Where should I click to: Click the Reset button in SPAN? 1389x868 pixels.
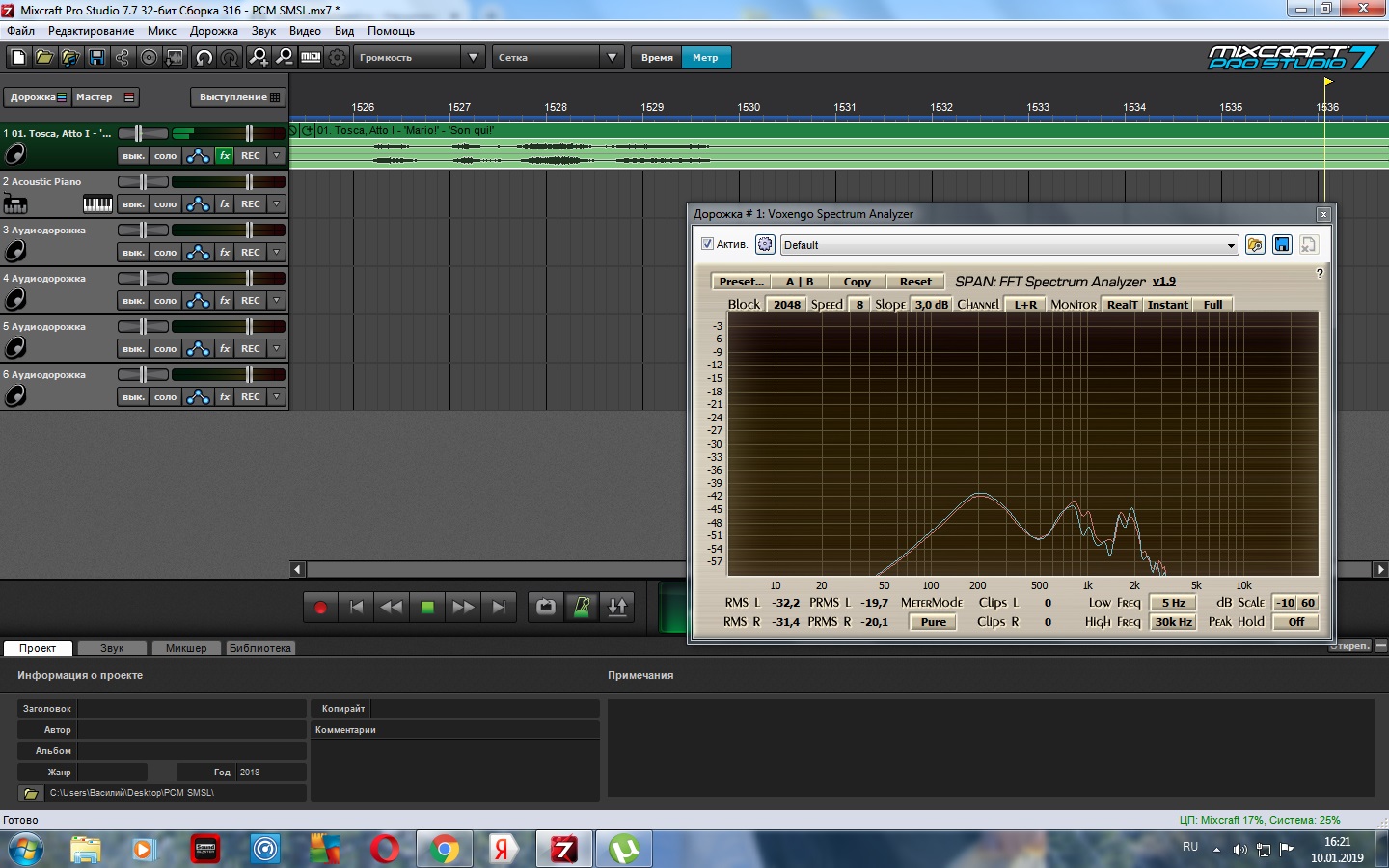915,282
